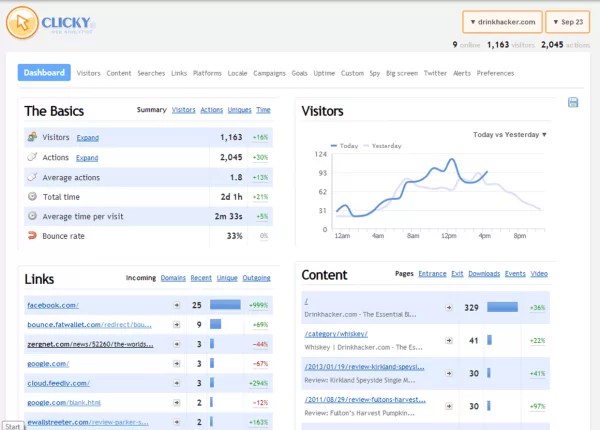
Task: Click the Total time clock icon
Action: click(32, 196)
